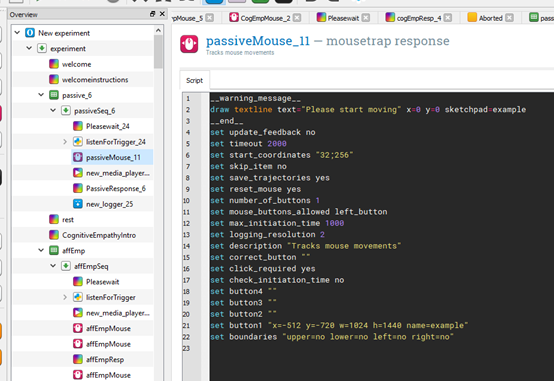
Task: Click the passiveSeq_6 sequence icon
Action: click(66, 111)
